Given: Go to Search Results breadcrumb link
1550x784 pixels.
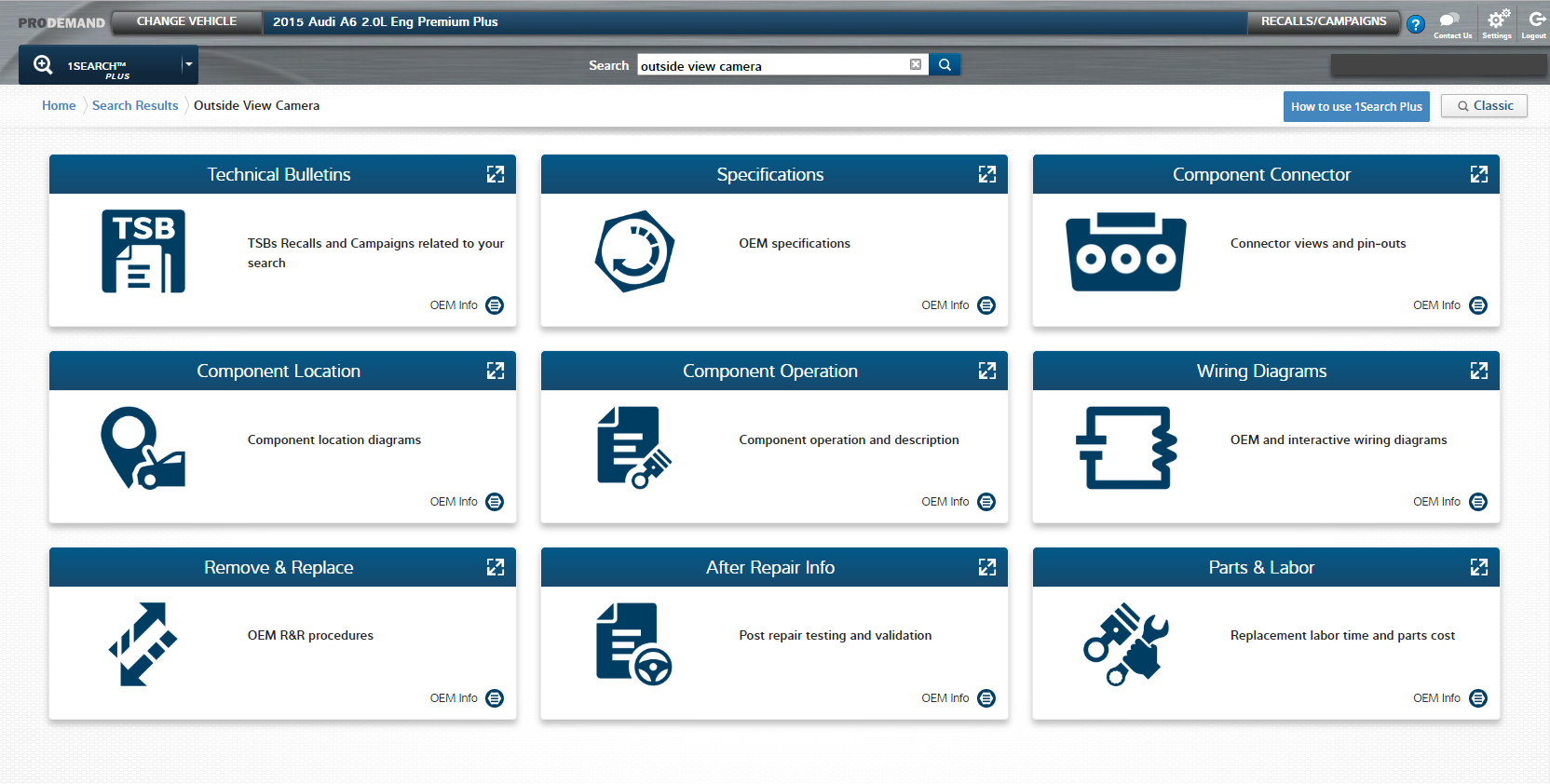Looking at the screenshot, I should tap(135, 106).
